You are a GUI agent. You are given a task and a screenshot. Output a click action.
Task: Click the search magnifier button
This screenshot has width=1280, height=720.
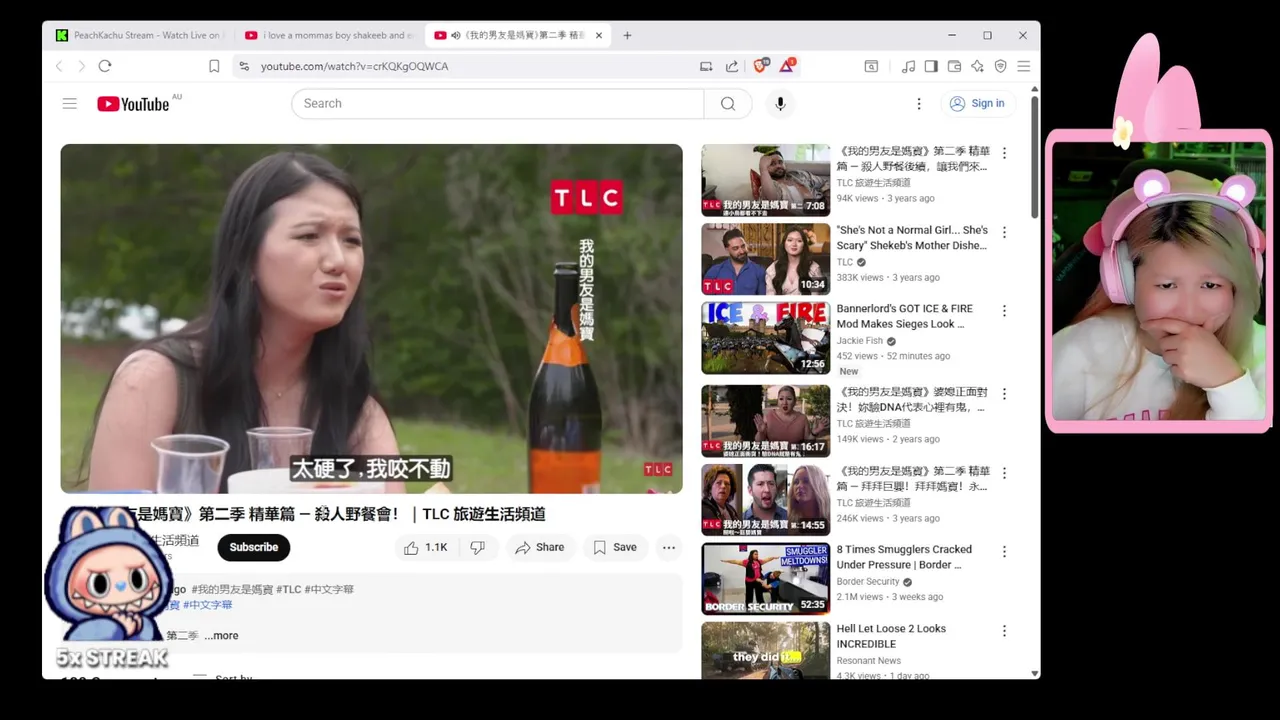728,104
